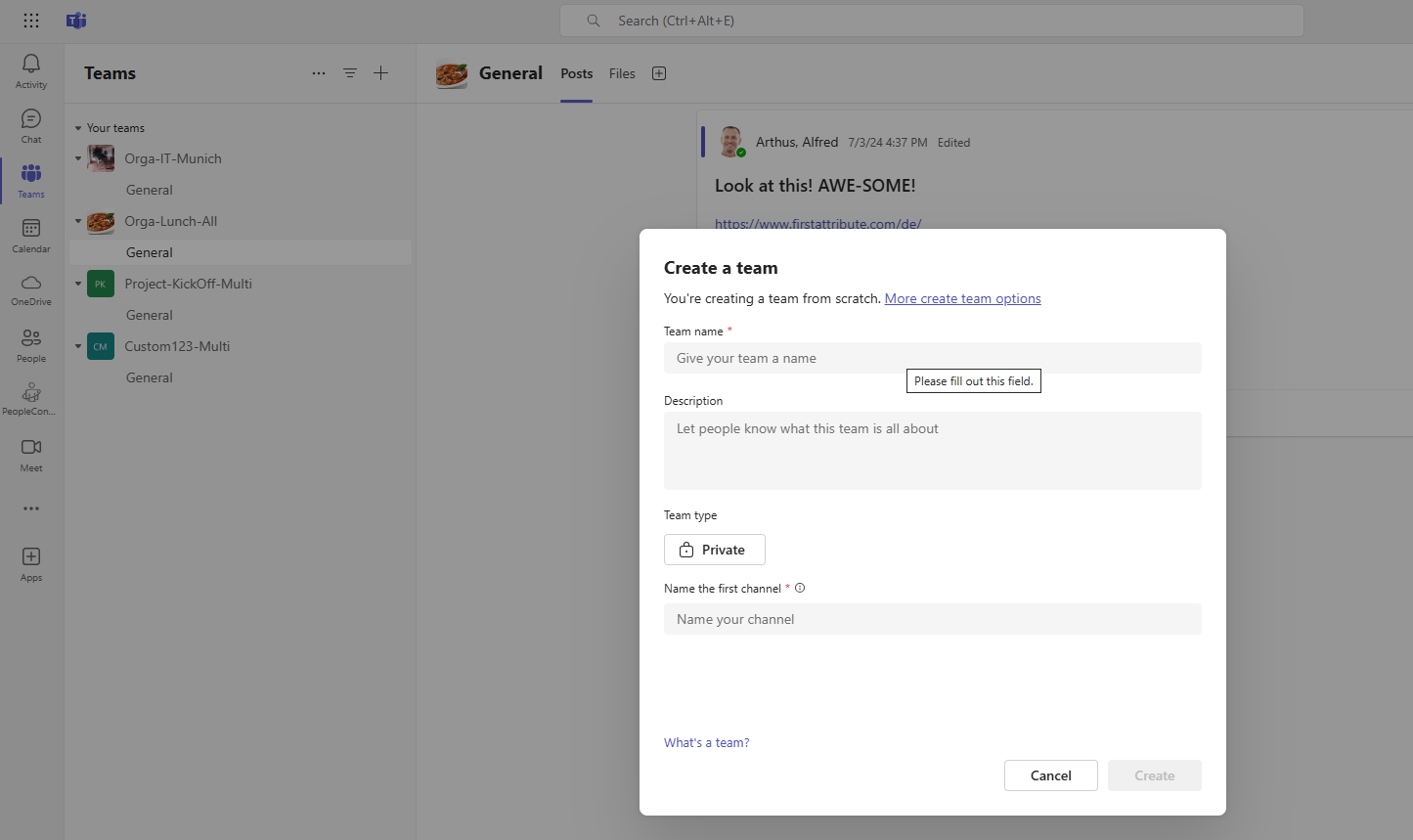Open the filter icon in Teams panel
Screen dimensions: 1413x840
click(x=349, y=72)
